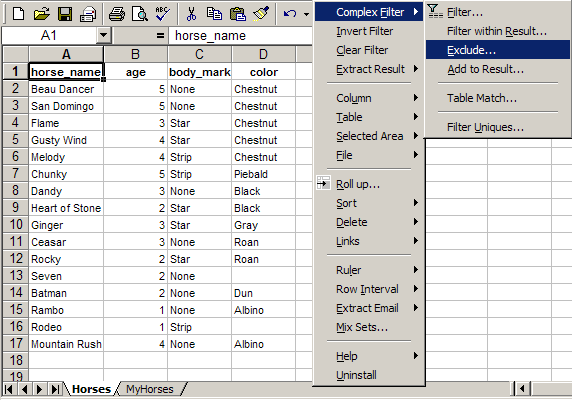Click the Name Box showing A1
Screen dimensions: 572x400
49,35
